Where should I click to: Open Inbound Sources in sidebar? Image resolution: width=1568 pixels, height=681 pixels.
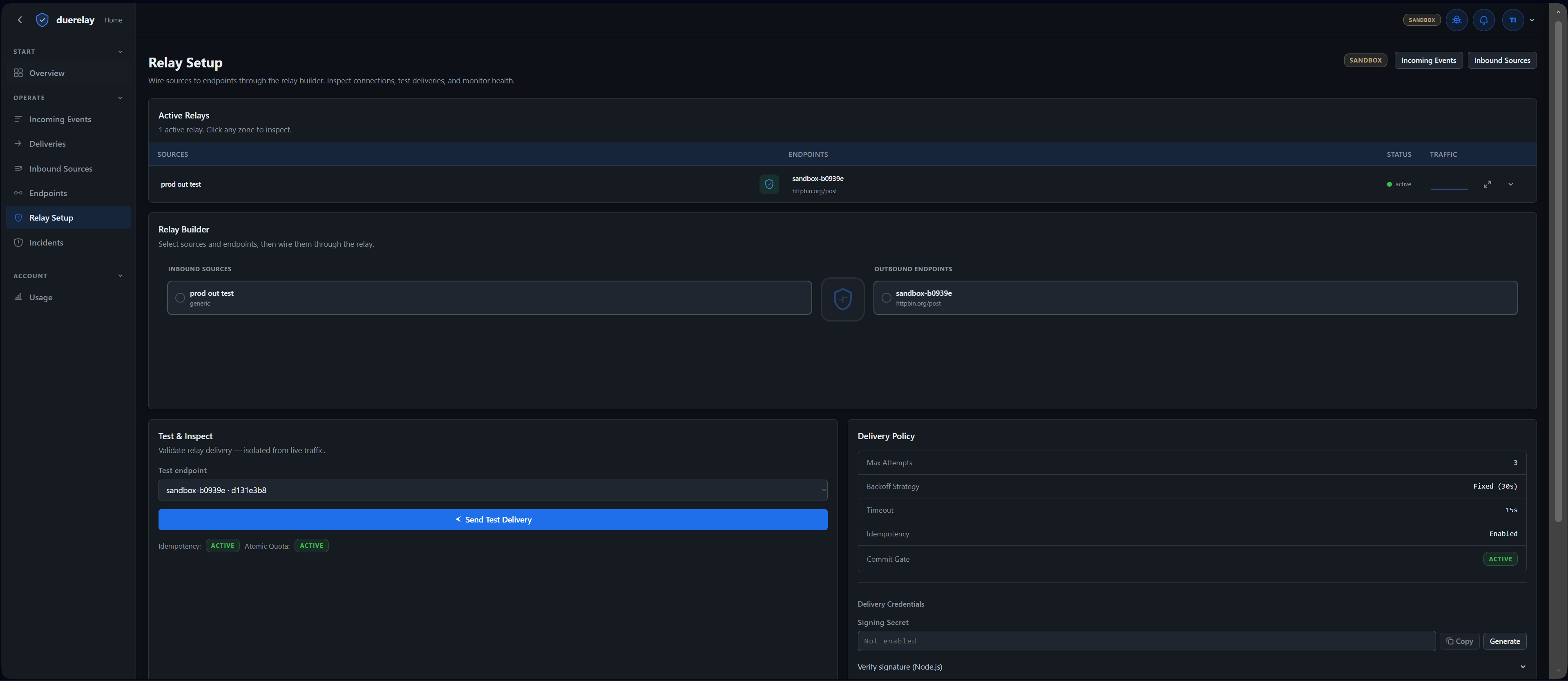(x=68, y=169)
